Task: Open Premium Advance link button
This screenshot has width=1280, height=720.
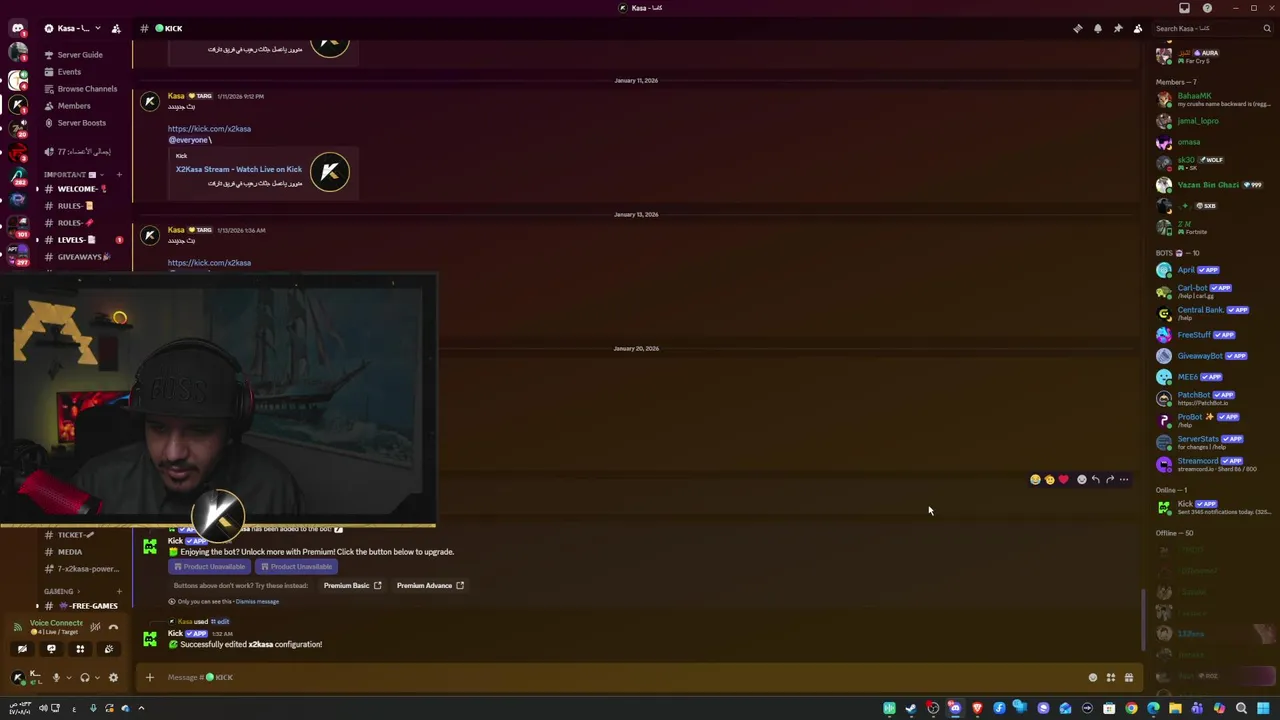Action: (x=430, y=585)
